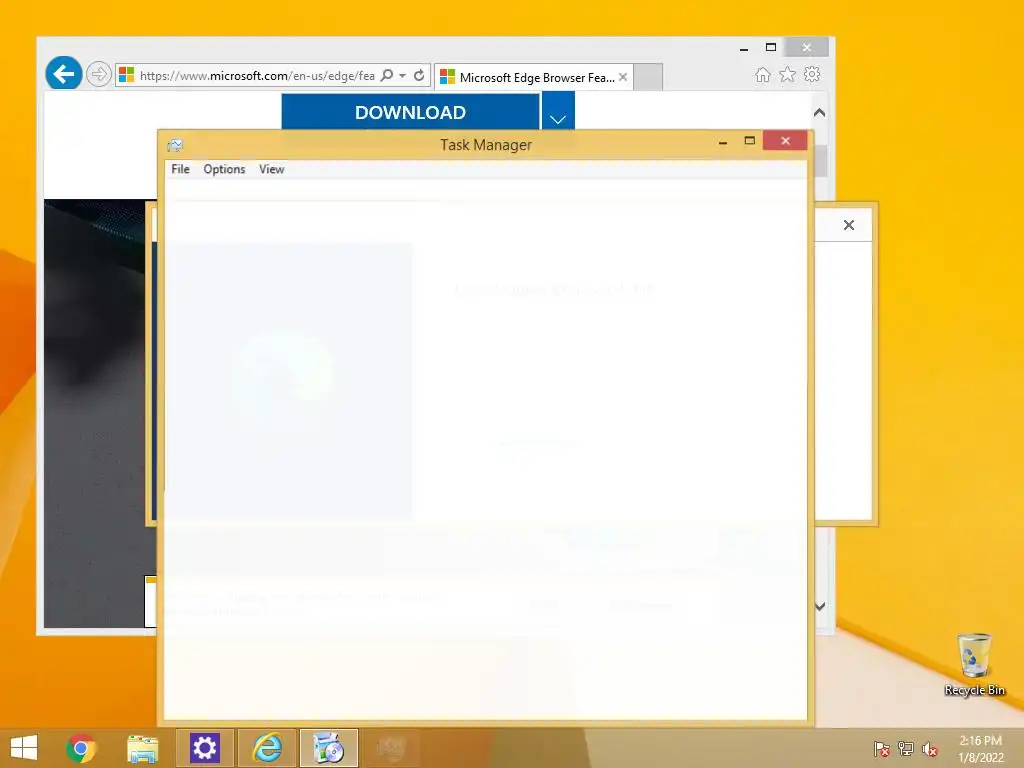Click the Task Manager title bar icon

click(175, 145)
